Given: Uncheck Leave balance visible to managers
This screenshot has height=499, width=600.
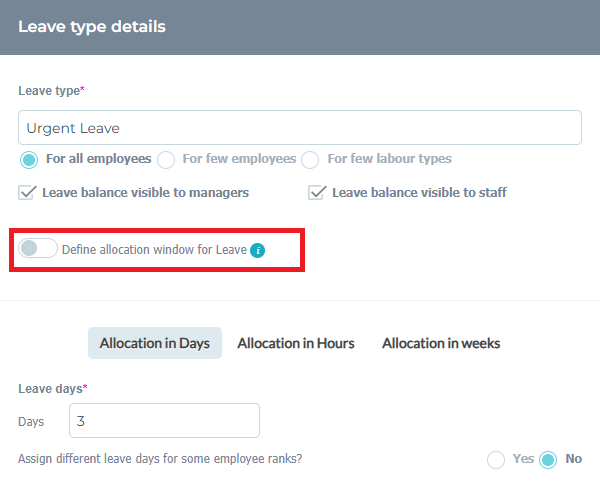Looking at the screenshot, I should (x=27, y=192).
